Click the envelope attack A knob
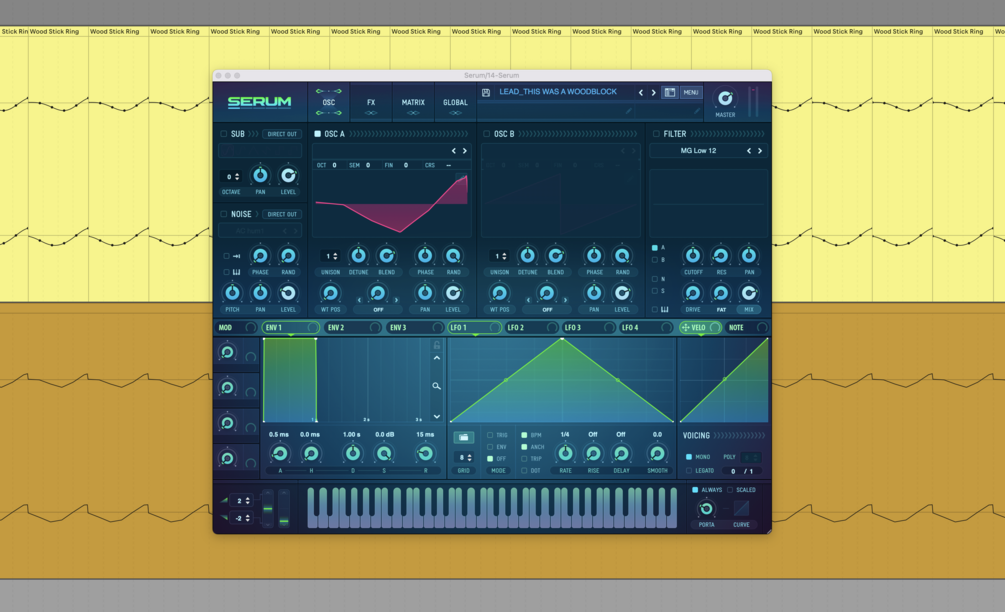The height and width of the screenshot is (612, 1005). [x=280, y=454]
